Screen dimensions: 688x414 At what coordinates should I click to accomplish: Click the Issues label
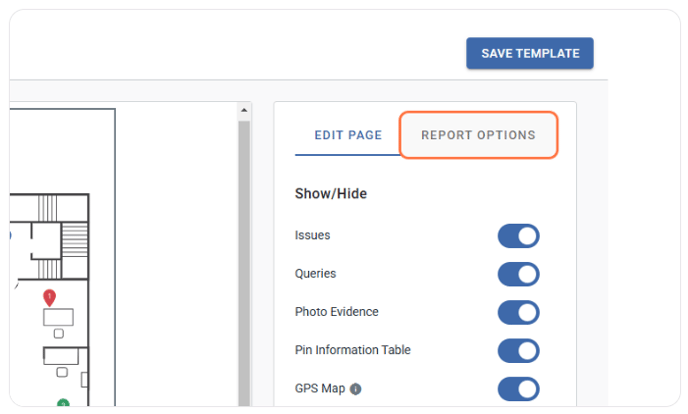[312, 235]
